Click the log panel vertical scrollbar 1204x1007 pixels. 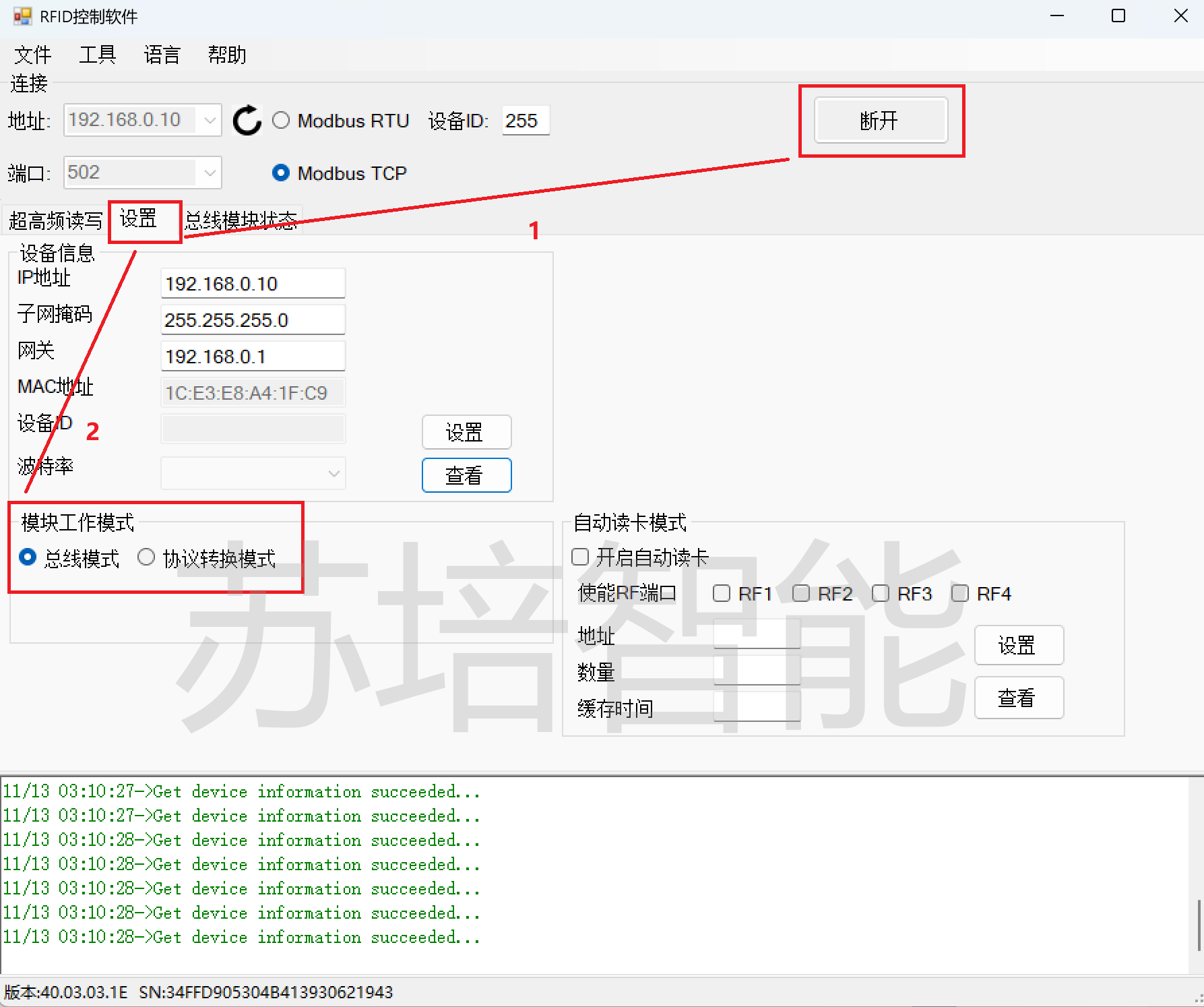[1197, 925]
